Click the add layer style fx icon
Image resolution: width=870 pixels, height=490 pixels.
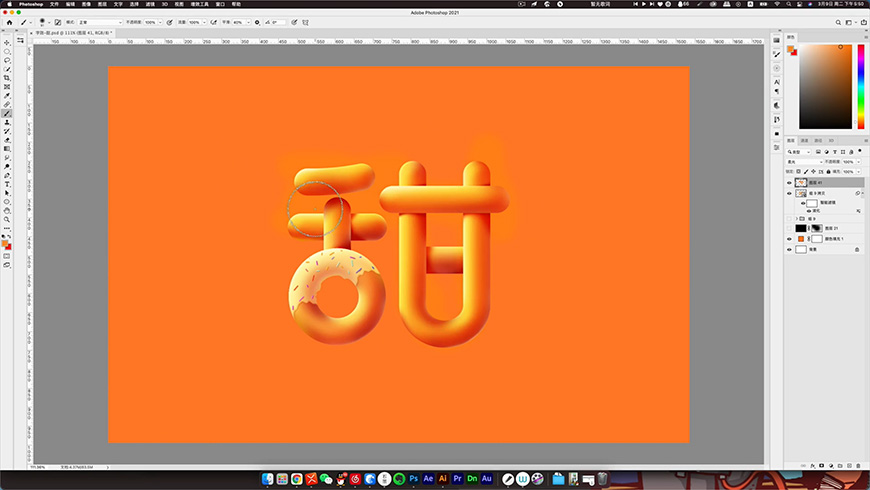click(x=813, y=466)
